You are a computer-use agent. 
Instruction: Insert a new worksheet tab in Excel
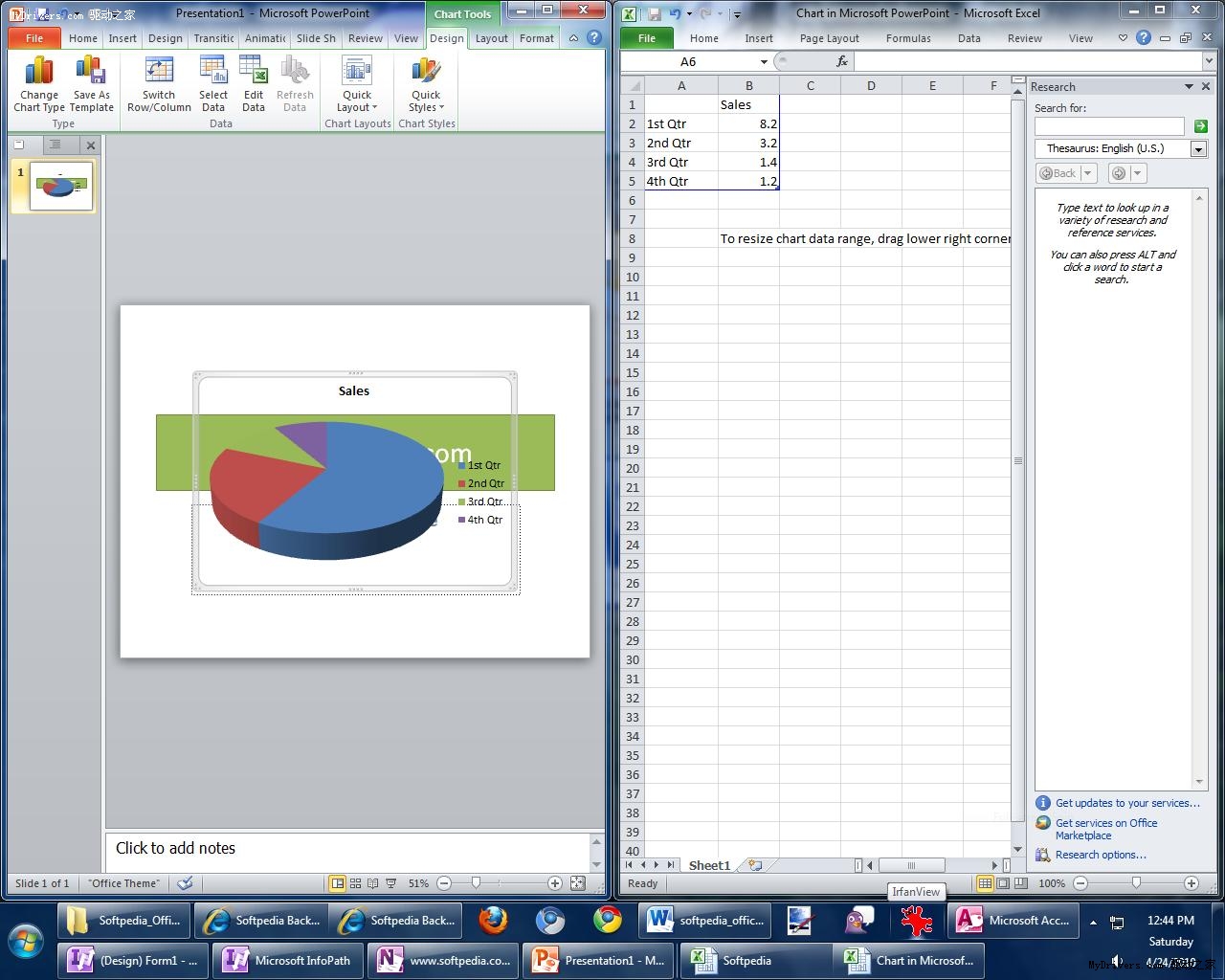(x=755, y=865)
